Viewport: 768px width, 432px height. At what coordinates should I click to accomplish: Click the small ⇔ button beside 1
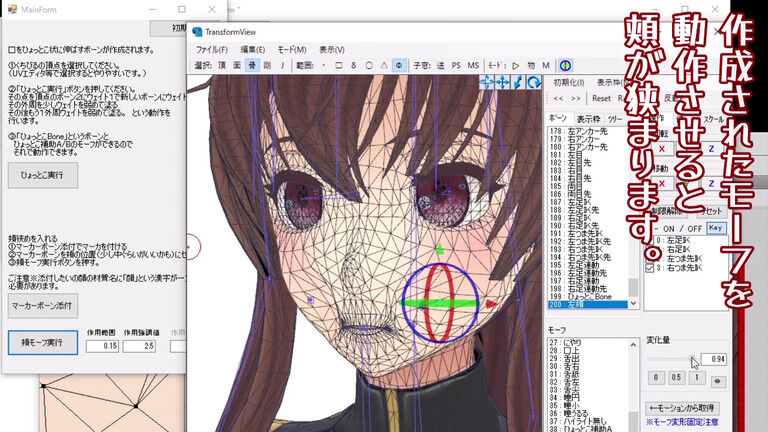718,381
